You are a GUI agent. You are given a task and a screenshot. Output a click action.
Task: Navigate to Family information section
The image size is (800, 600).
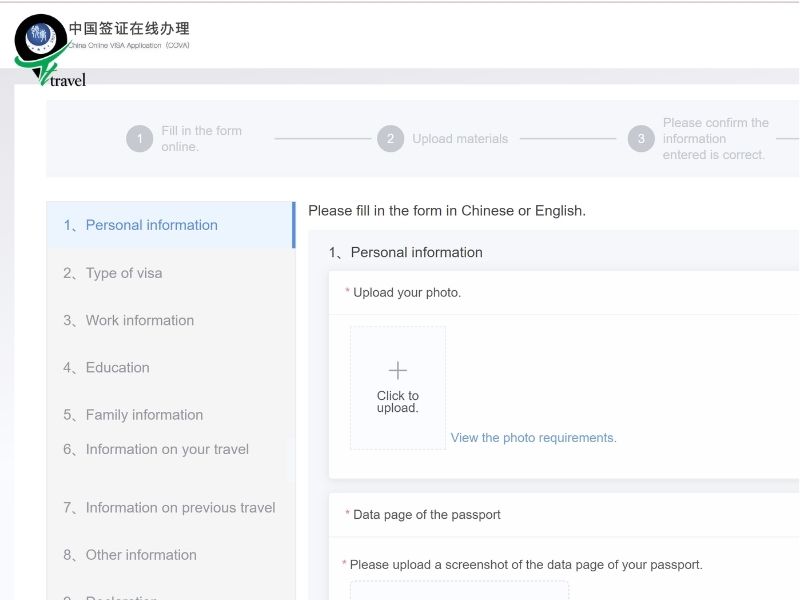144,415
